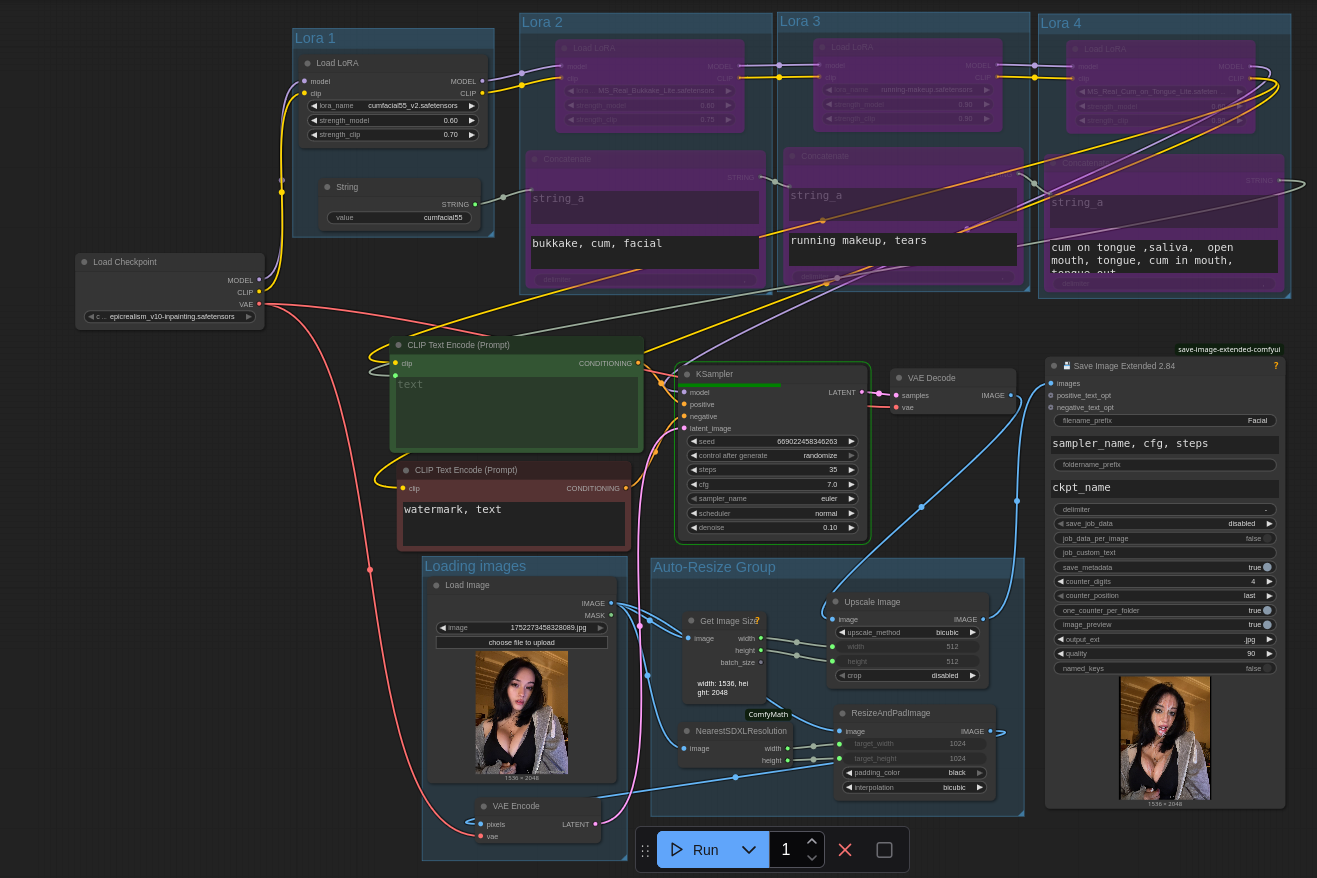Decrease the batch count with the down arrow
This screenshot has width=1317, height=878.
(x=812, y=857)
